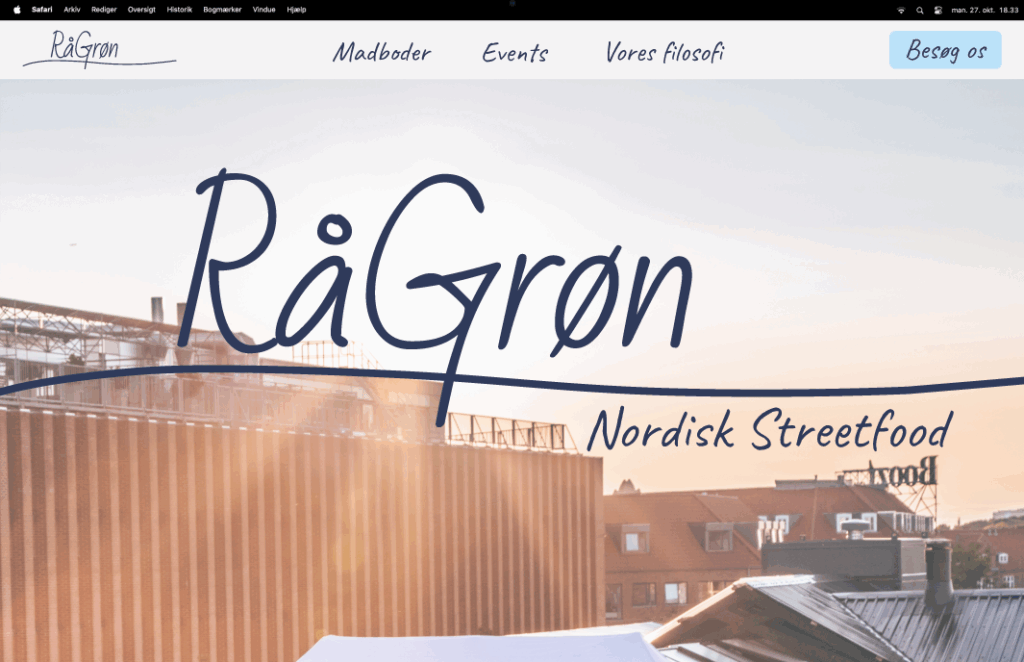This screenshot has width=1024, height=662.
Task: Open the Vores filosofi link
Action: click(664, 53)
